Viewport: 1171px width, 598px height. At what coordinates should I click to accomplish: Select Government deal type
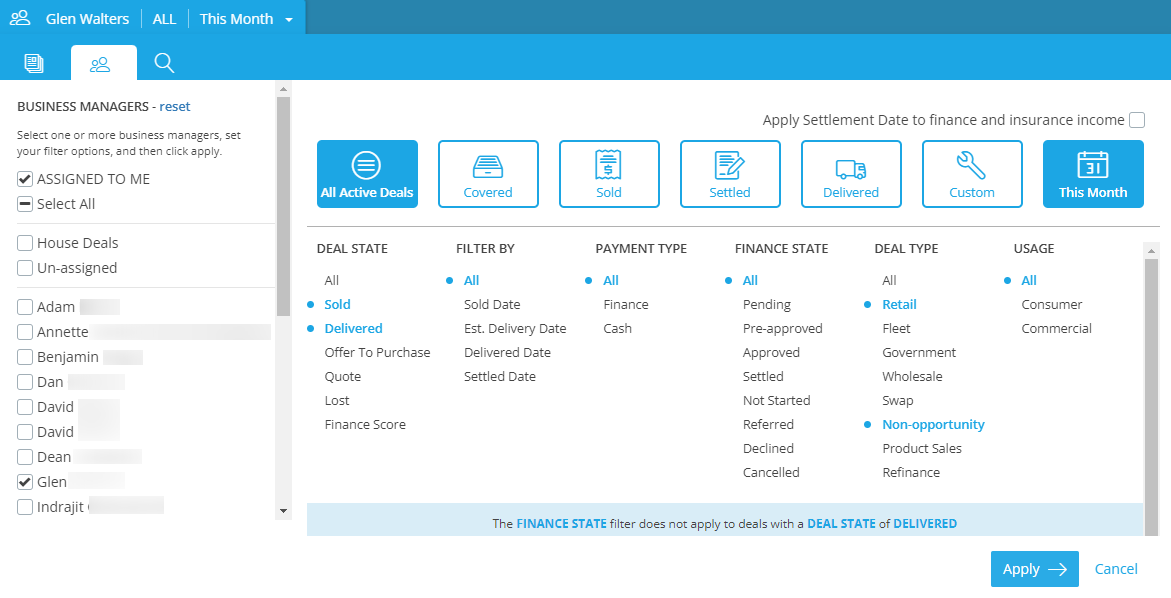tap(919, 352)
